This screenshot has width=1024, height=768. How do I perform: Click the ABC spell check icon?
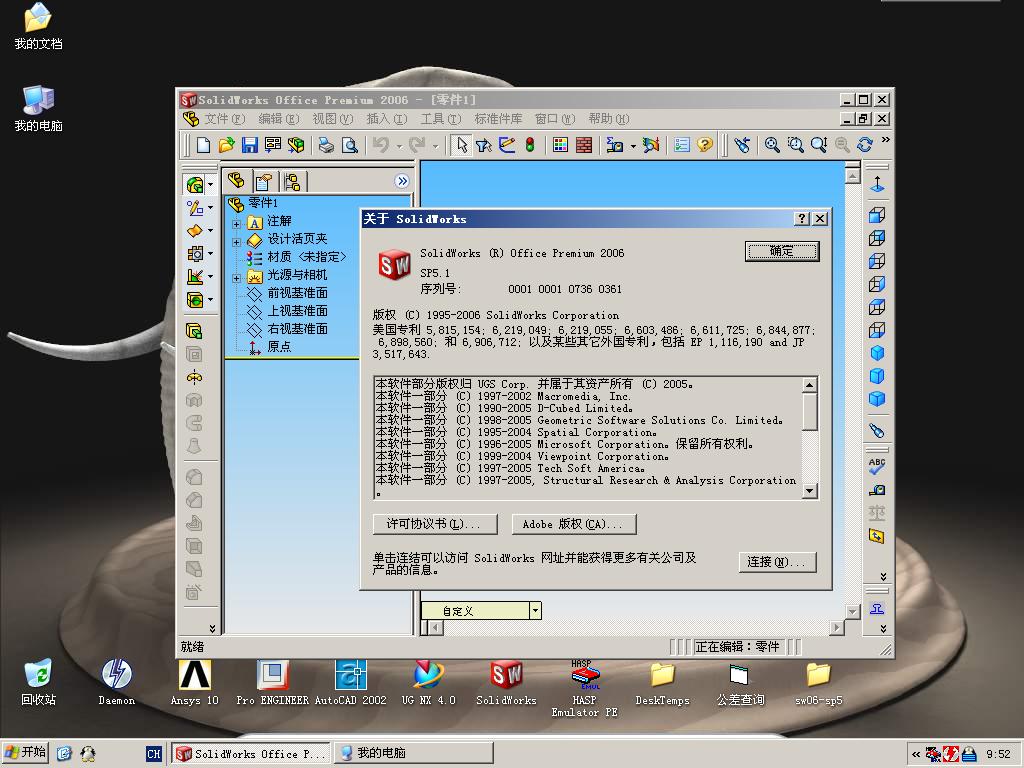click(x=877, y=466)
